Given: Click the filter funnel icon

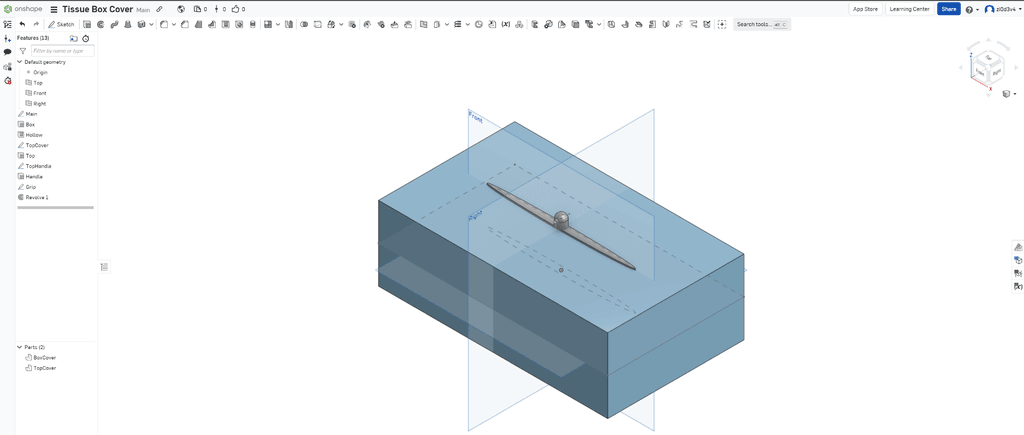Looking at the screenshot, I should (23, 51).
